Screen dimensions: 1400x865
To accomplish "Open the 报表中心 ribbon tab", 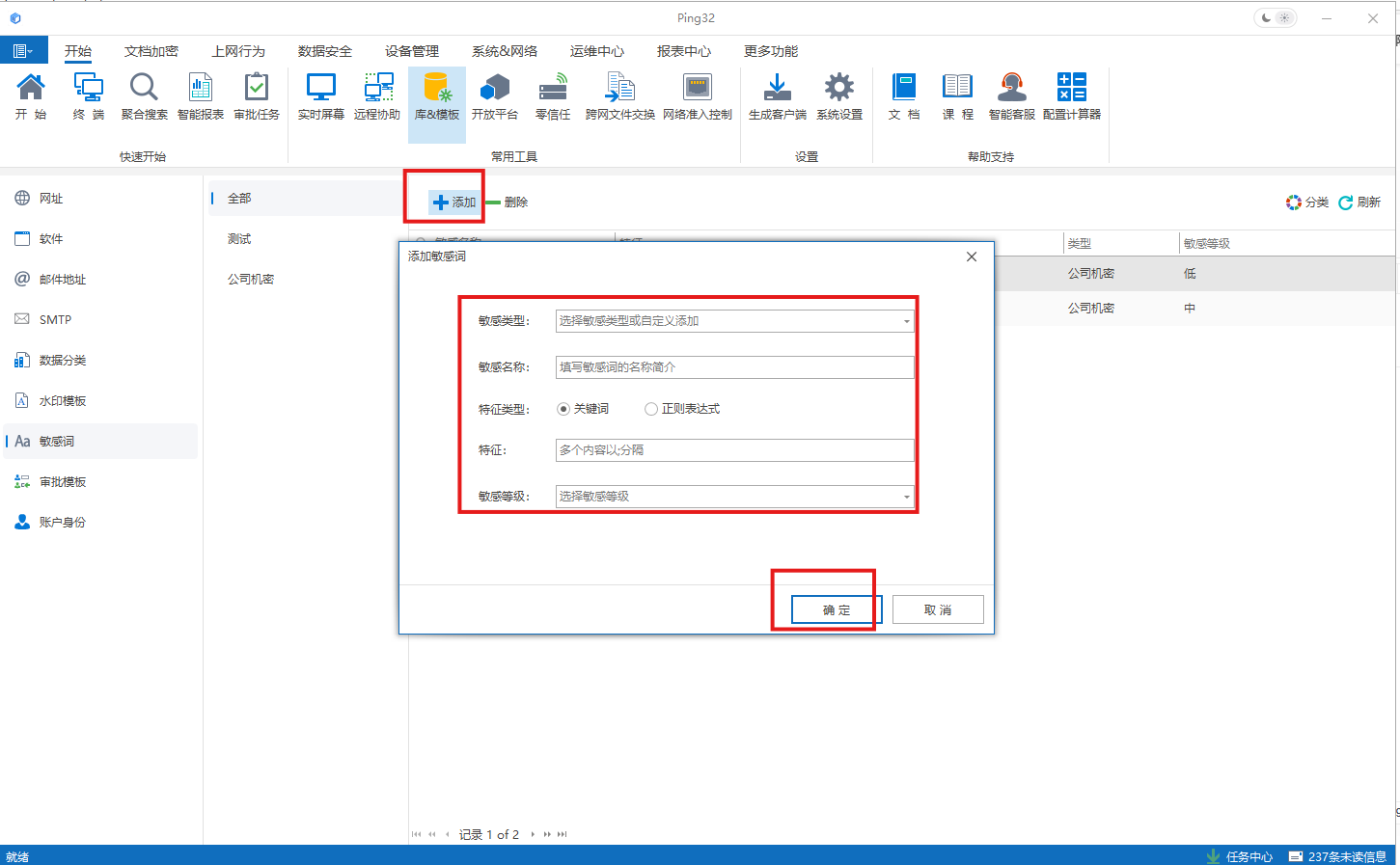I will (x=683, y=51).
